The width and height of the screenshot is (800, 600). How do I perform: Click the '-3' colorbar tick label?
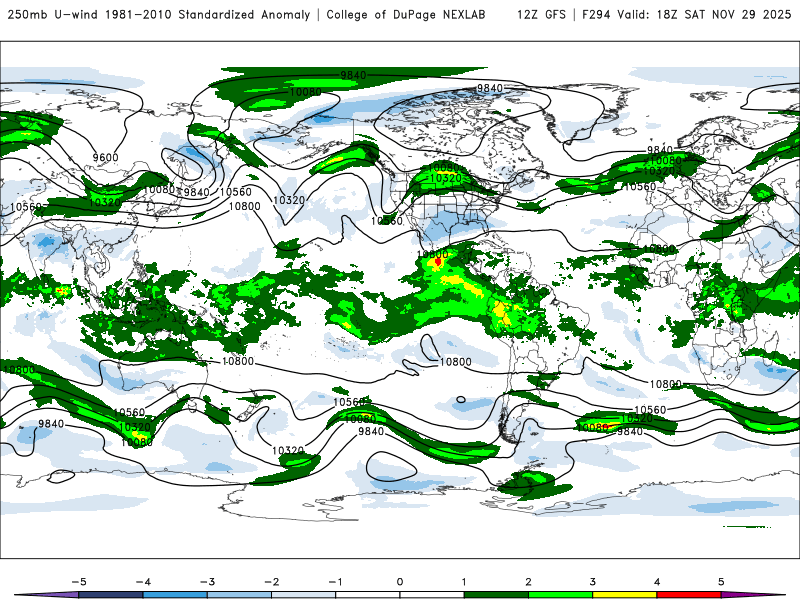(207, 582)
